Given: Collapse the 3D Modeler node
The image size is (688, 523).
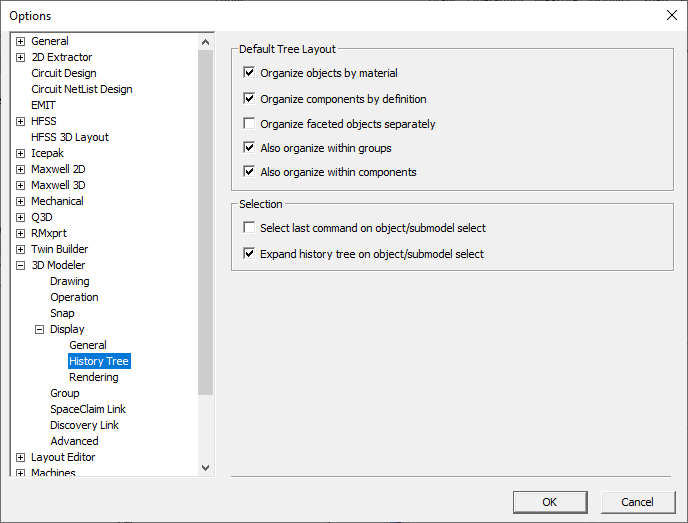Looking at the screenshot, I should (20, 265).
